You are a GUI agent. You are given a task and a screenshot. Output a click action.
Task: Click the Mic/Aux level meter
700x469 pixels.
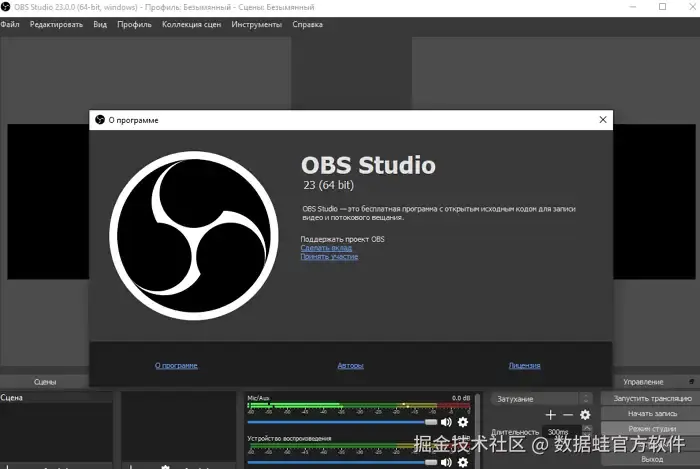click(x=359, y=405)
